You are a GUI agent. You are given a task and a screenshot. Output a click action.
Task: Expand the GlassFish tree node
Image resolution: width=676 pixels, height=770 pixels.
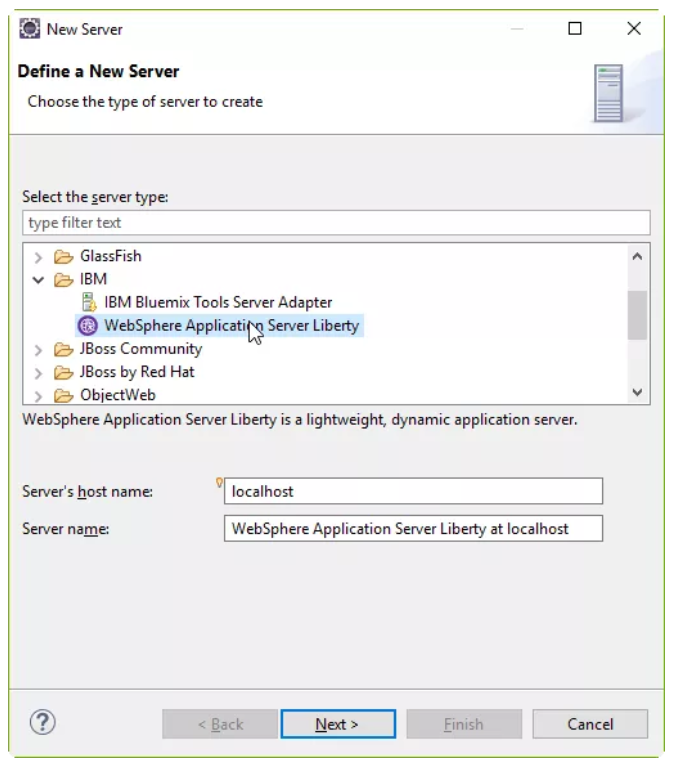pyautogui.click(x=39, y=256)
